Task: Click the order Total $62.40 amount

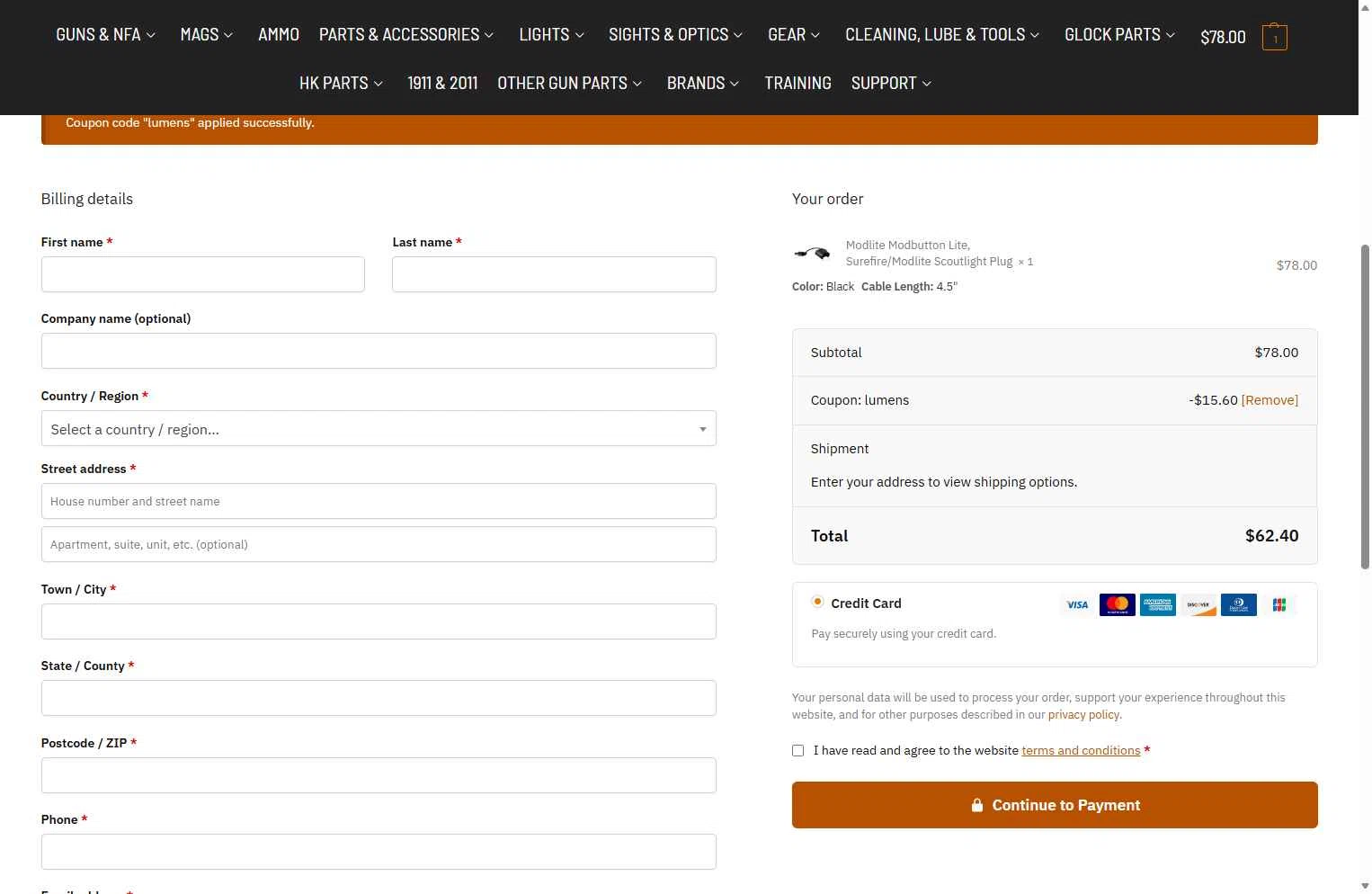Action: point(1271,536)
